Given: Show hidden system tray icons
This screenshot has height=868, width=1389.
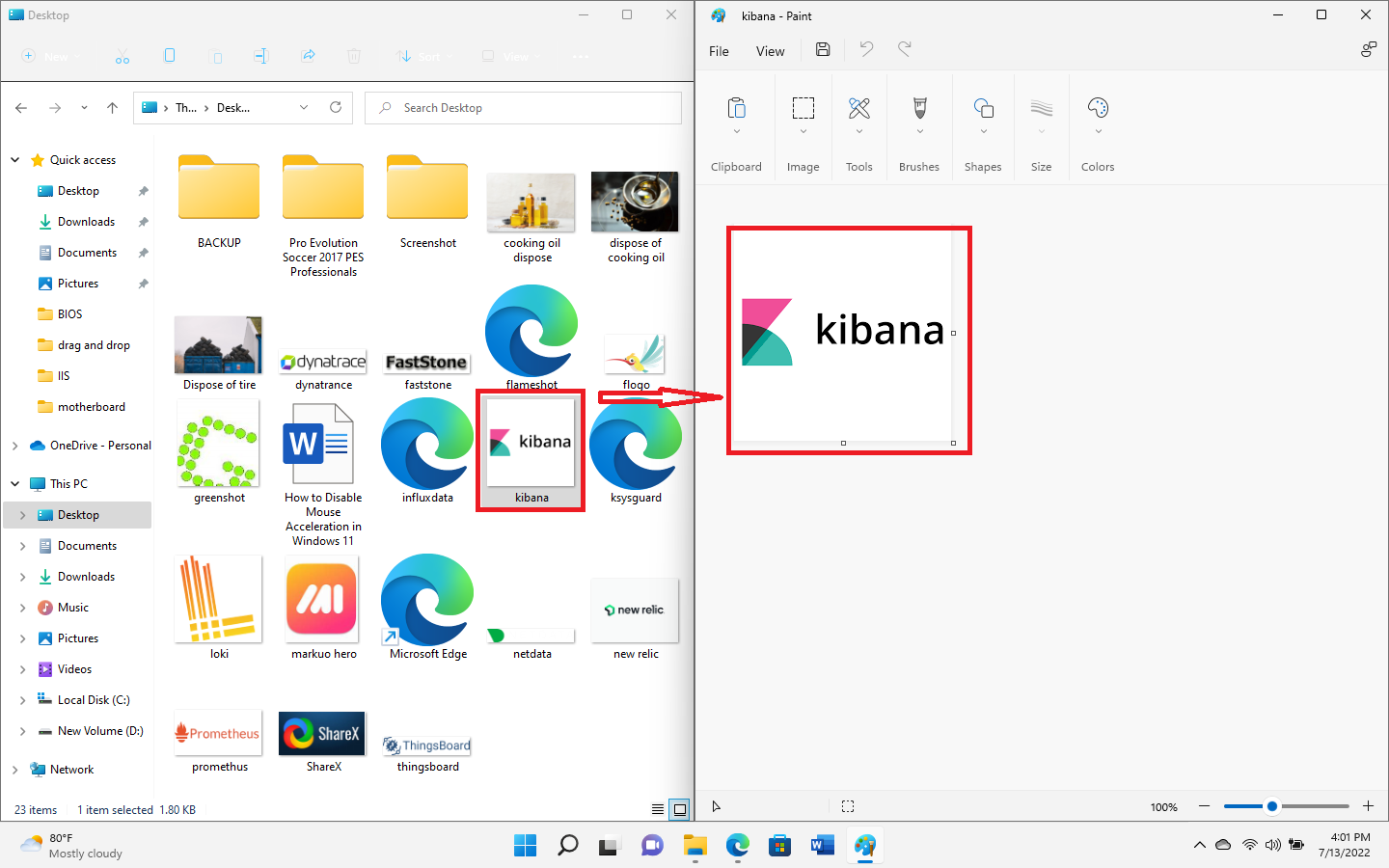Looking at the screenshot, I should click(x=1199, y=846).
